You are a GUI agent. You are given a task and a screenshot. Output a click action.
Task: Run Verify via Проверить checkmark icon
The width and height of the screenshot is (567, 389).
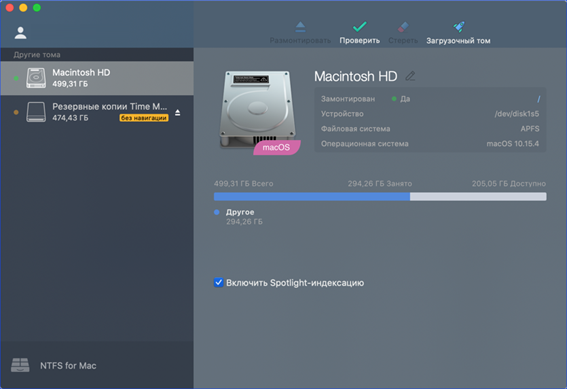click(x=359, y=26)
